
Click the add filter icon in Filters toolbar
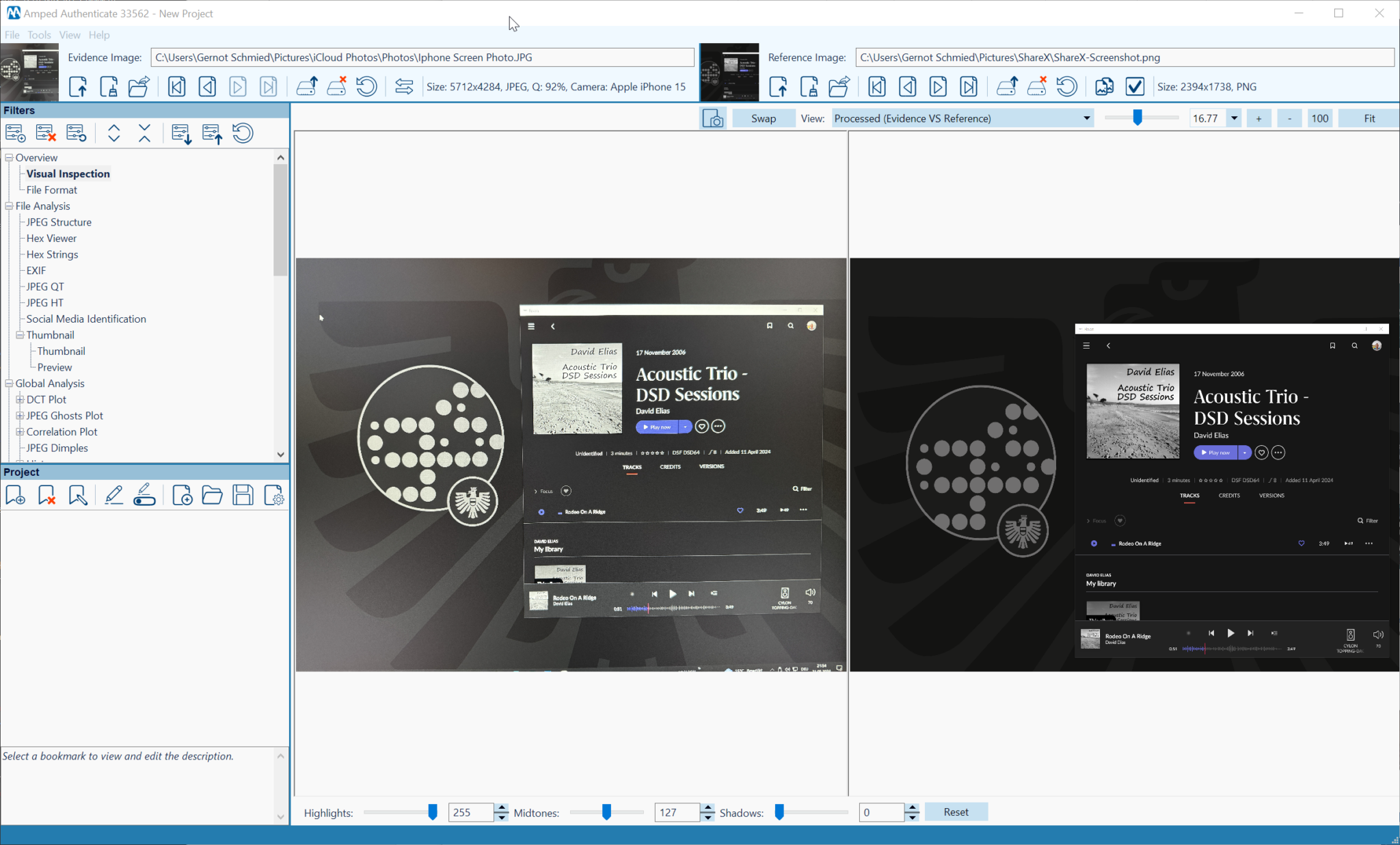point(15,133)
